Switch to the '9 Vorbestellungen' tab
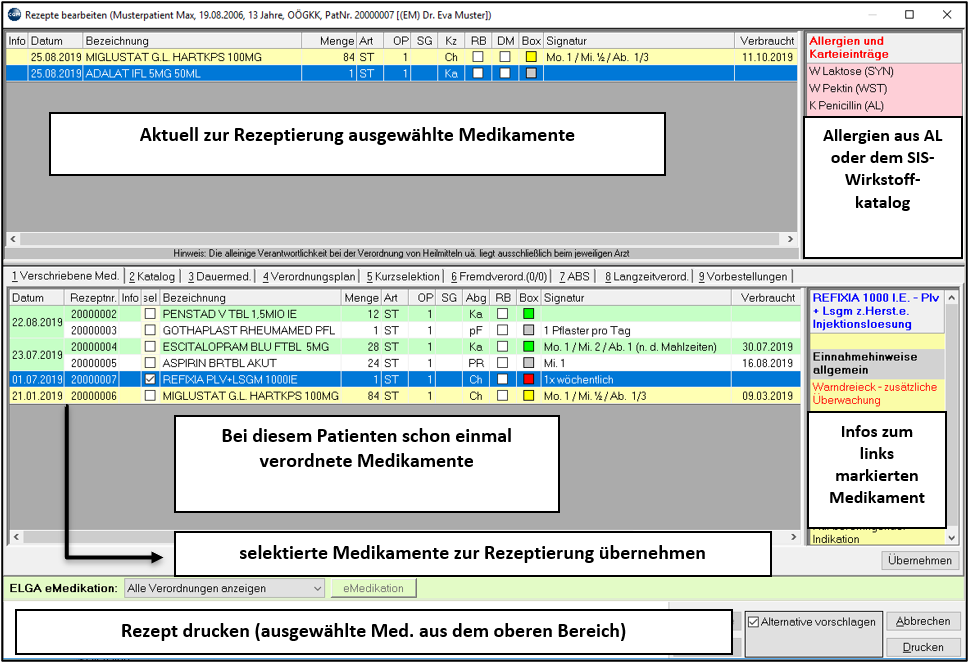This screenshot has height=663, width=969. click(x=743, y=276)
